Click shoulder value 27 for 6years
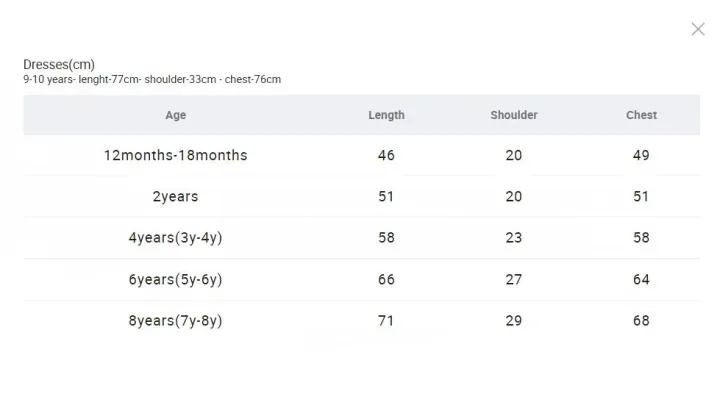 tap(514, 279)
